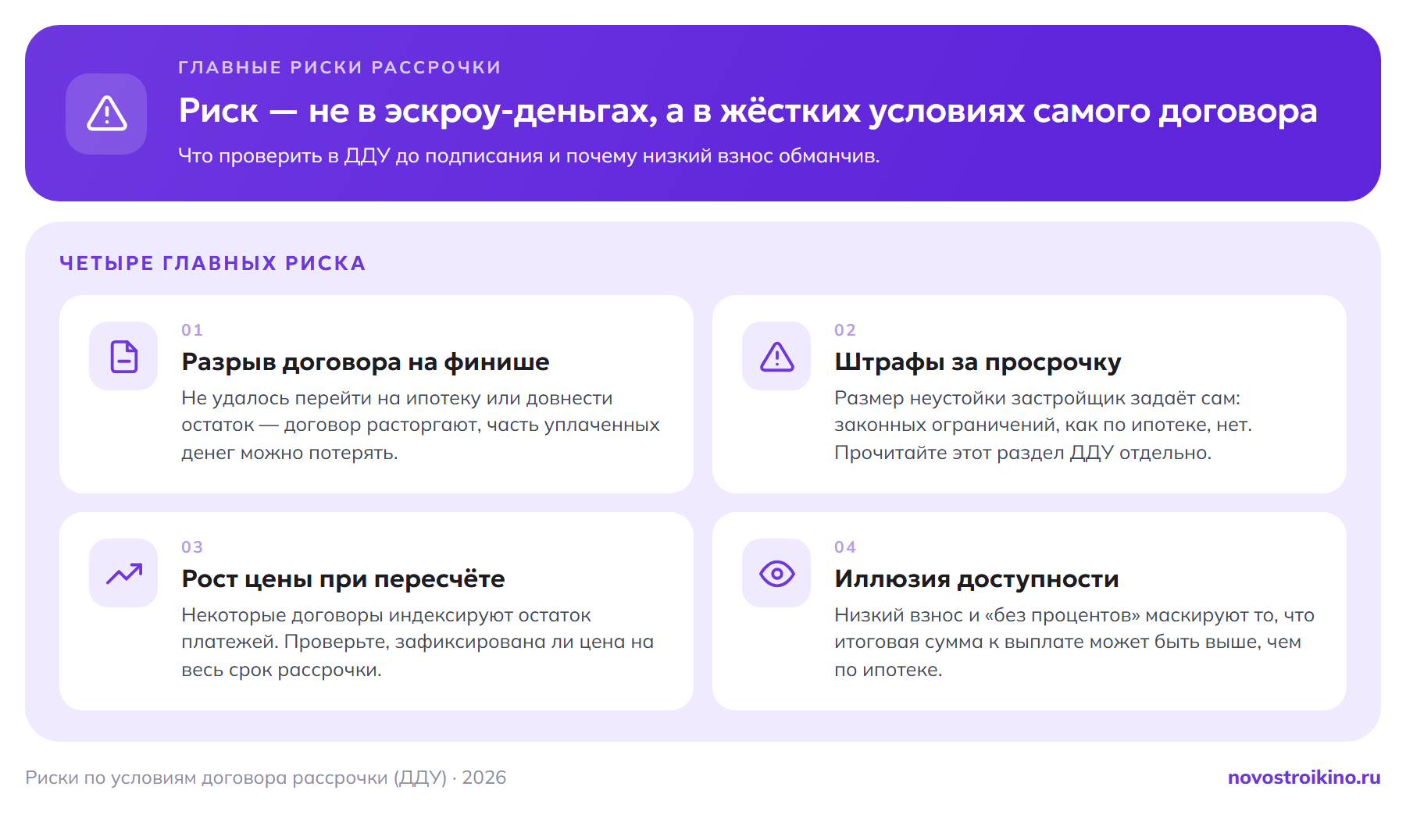Image resolution: width=1406 pixels, height=840 pixels.
Task: Click the description starting Не удалось перейти на ипотеку
Action: coord(420,425)
